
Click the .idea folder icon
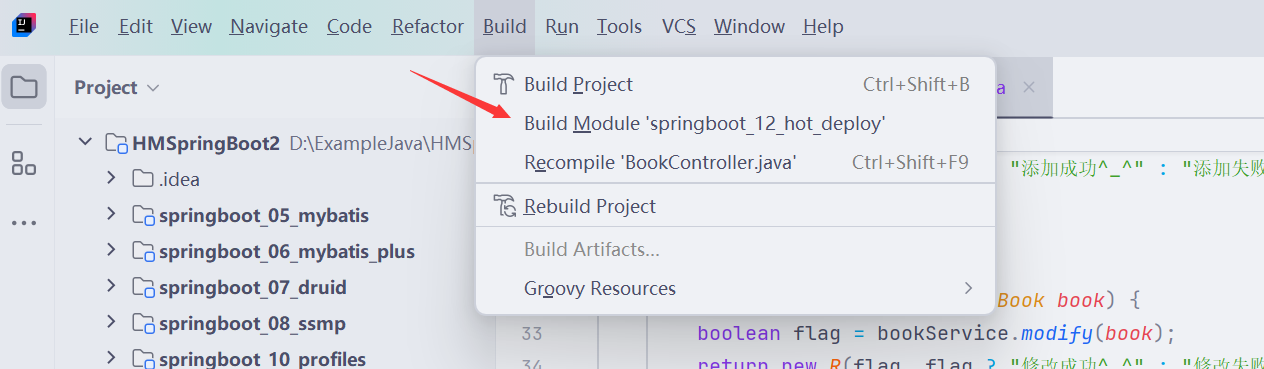(143, 179)
